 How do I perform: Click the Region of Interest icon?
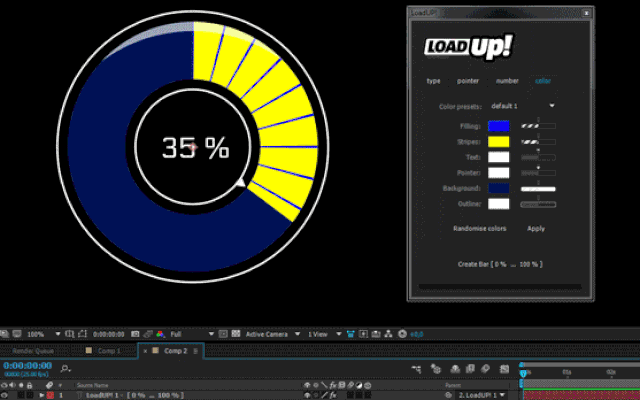click(x=223, y=334)
